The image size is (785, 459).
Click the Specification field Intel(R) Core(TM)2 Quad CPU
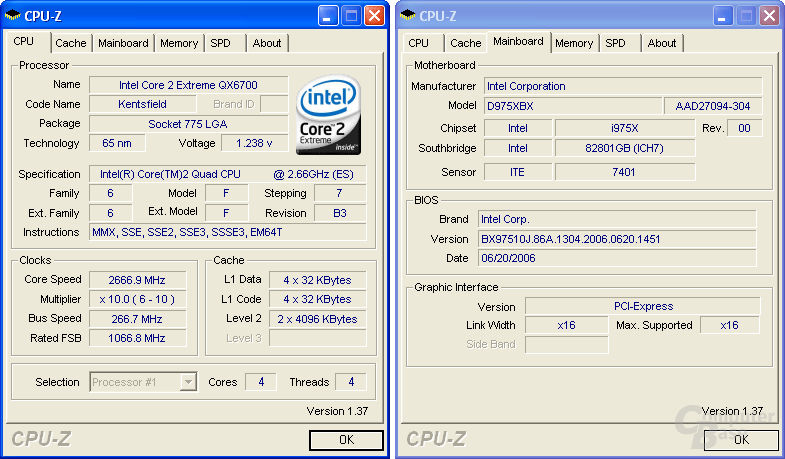pyautogui.click(x=227, y=174)
